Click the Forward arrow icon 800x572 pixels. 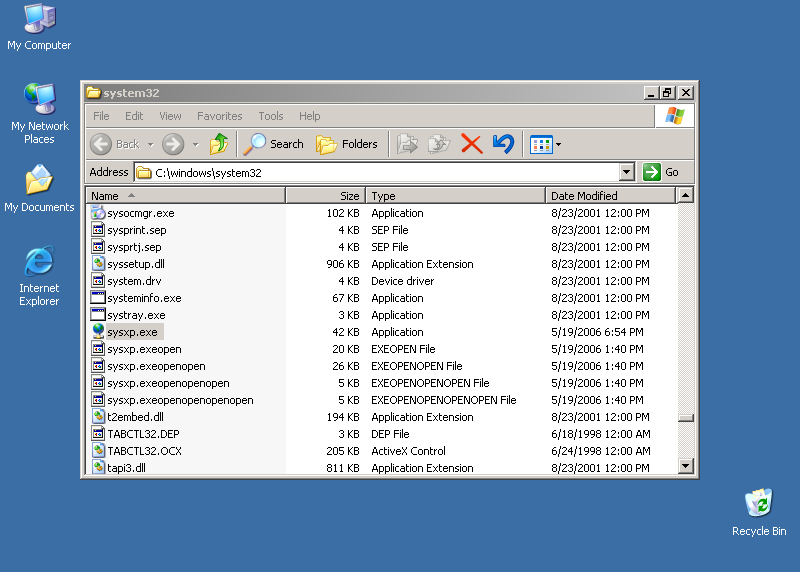pos(173,144)
